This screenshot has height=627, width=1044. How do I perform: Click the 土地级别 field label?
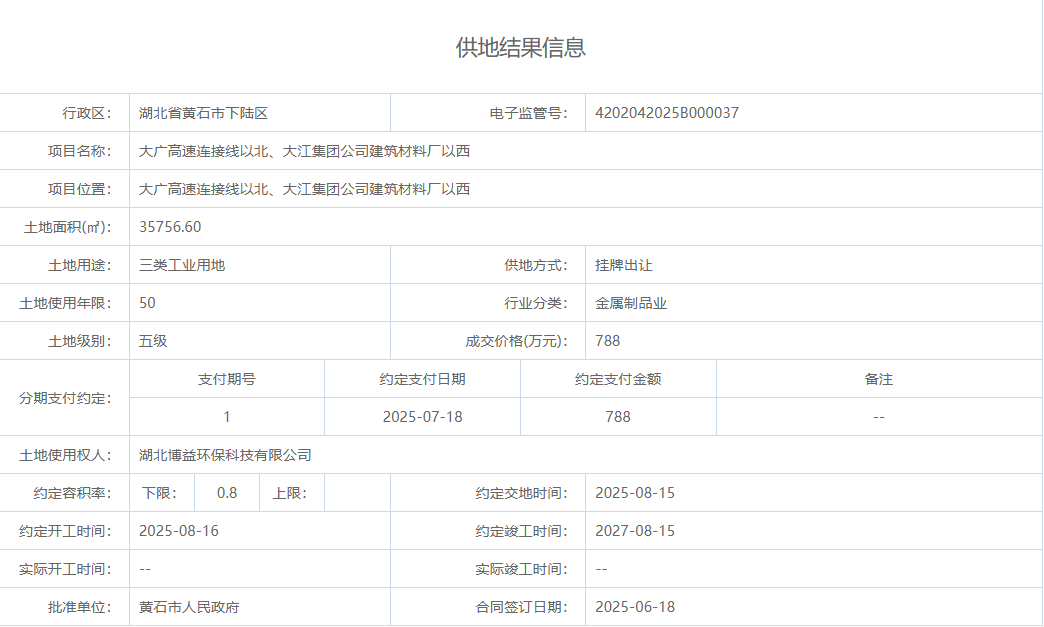point(80,341)
